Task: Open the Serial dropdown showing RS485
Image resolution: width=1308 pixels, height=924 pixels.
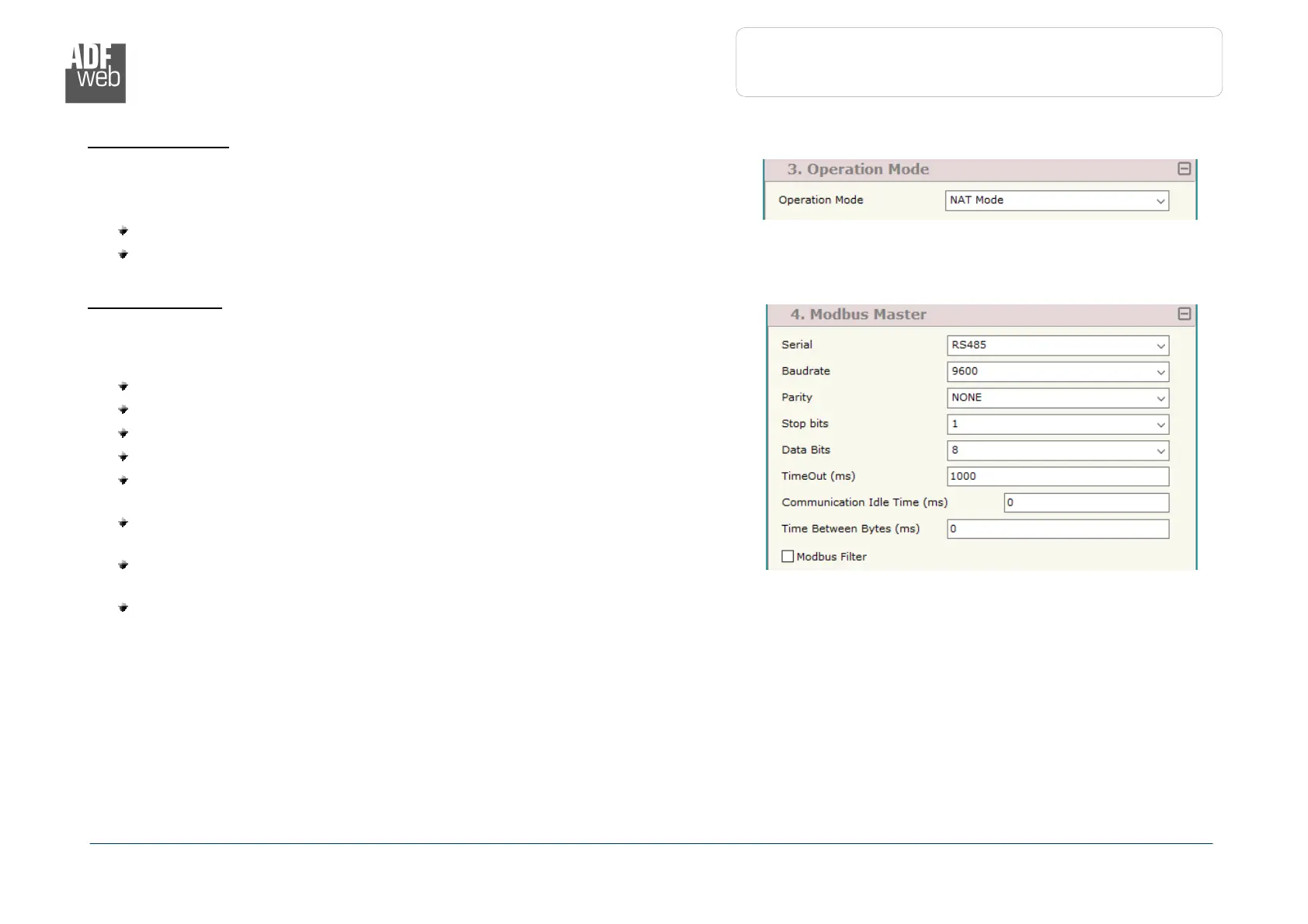Action: (x=1058, y=346)
